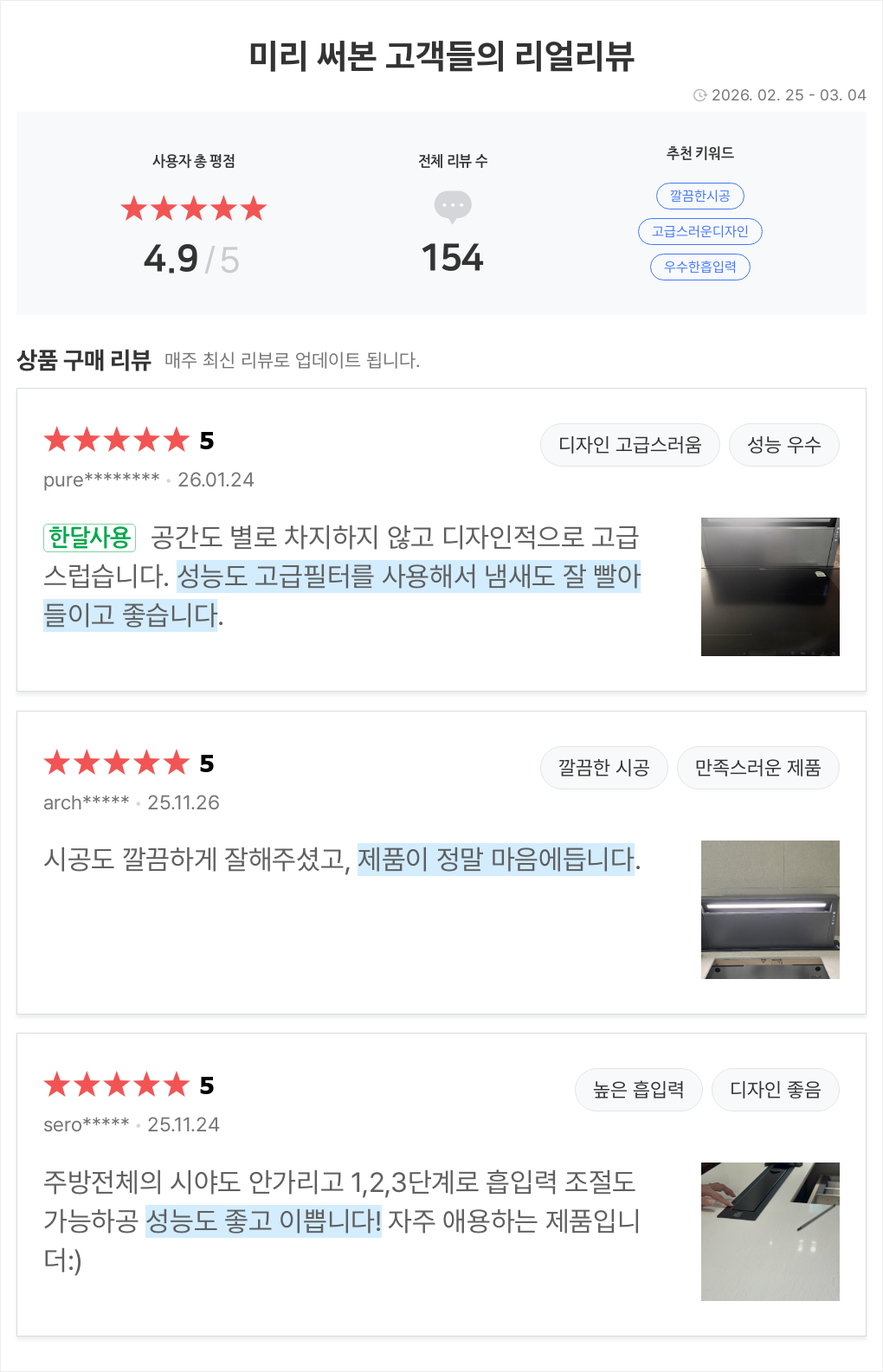This screenshot has width=883, height=1372.
Task: Open the first review's product photo
Action: point(770,587)
